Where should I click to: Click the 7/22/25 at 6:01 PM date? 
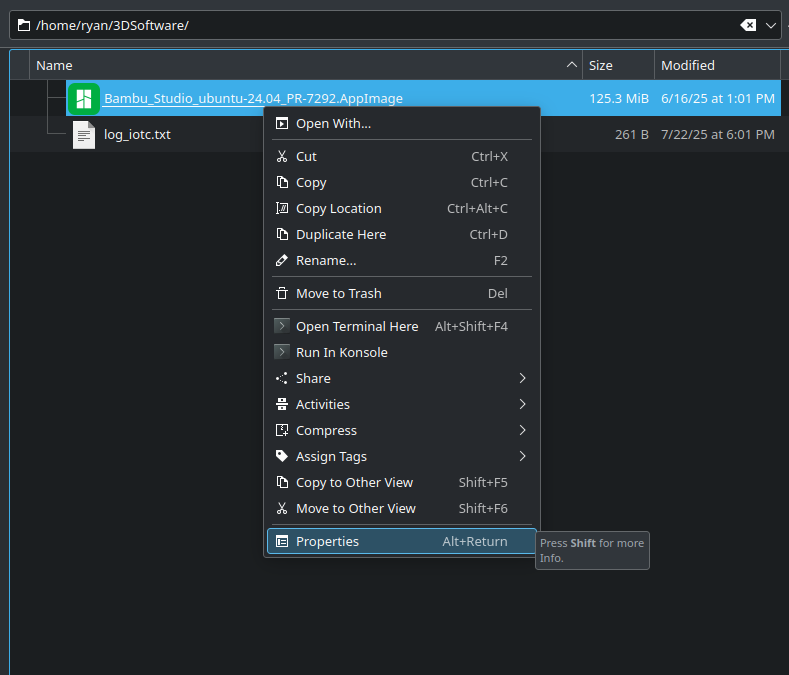[x=718, y=135]
